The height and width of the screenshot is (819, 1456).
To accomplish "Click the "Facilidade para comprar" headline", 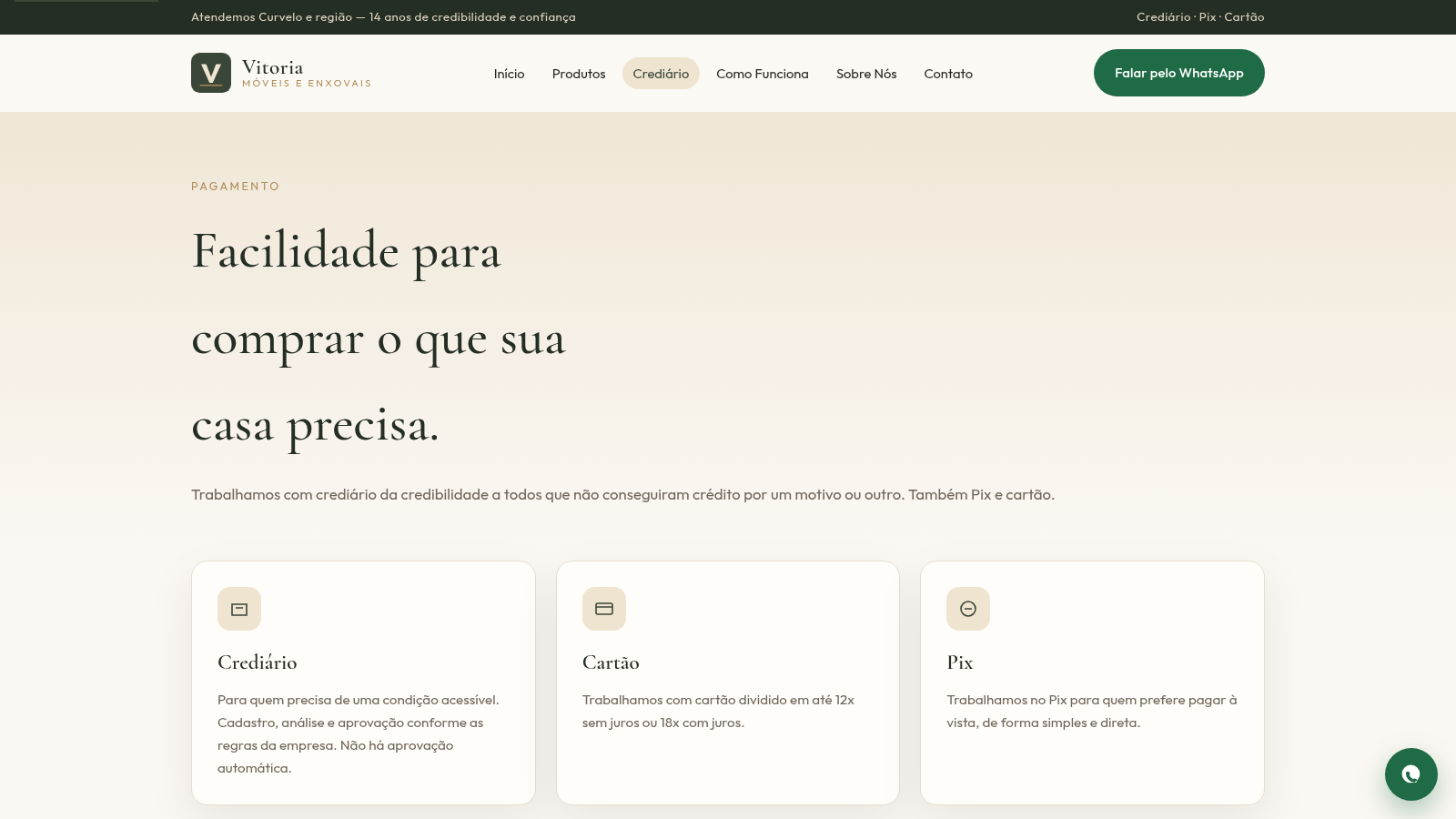I will [379, 338].
